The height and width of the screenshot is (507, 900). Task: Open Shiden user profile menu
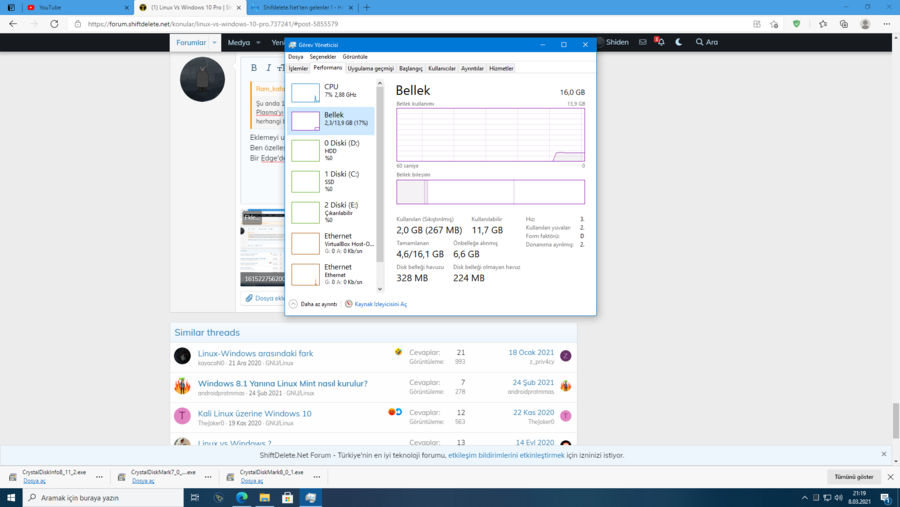coord(612,42)
